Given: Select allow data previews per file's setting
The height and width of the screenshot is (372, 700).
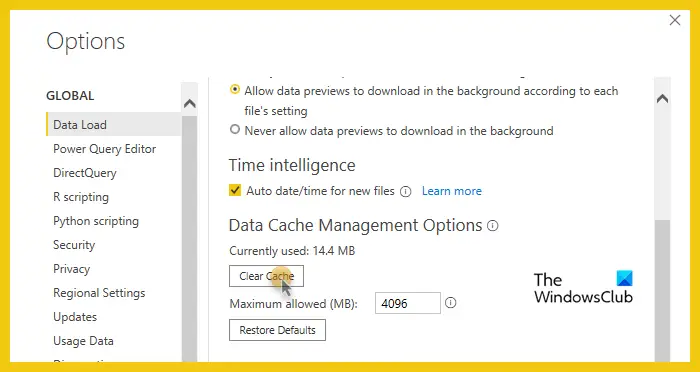Looking at the screenshot, I should click(234, 89).
